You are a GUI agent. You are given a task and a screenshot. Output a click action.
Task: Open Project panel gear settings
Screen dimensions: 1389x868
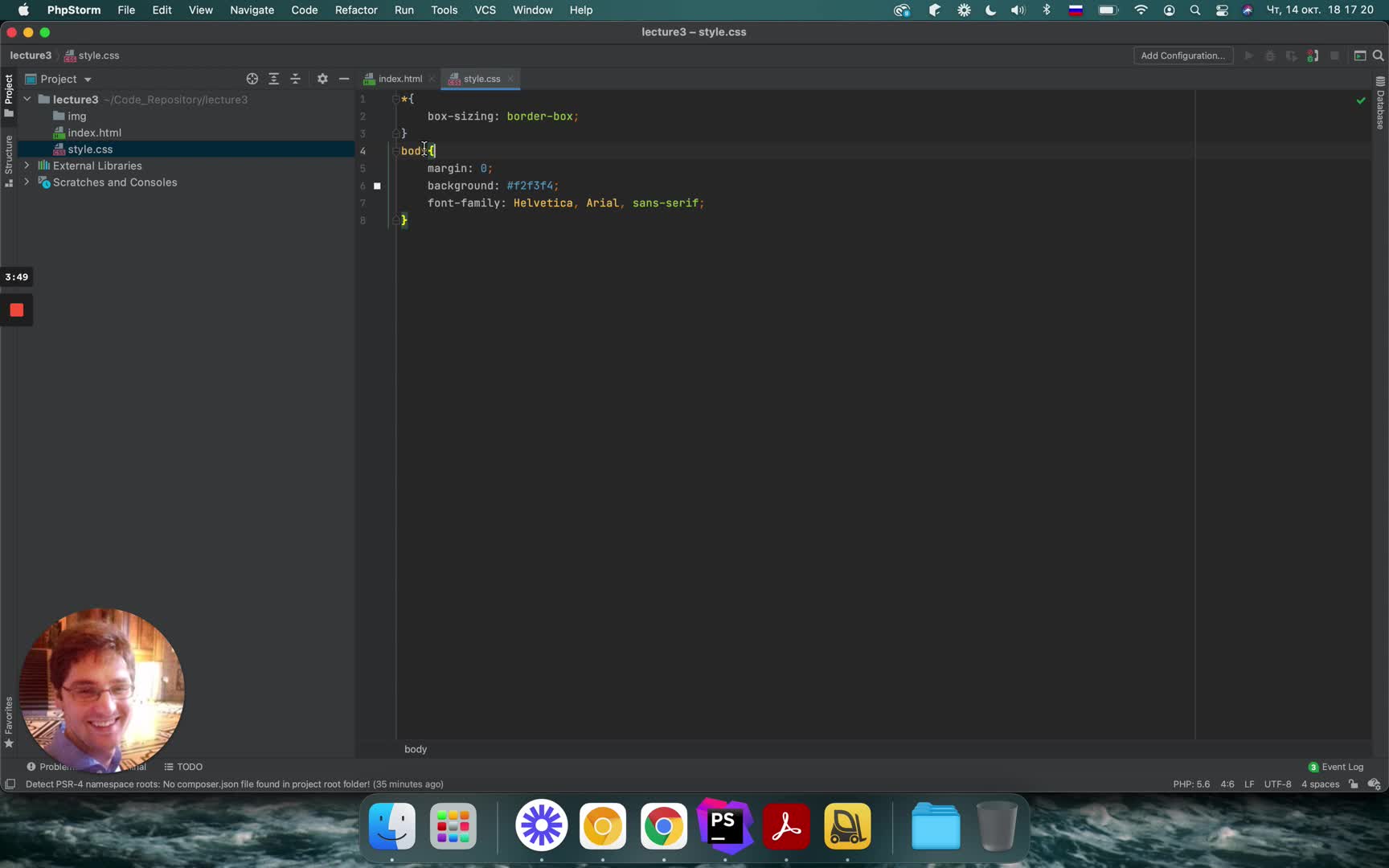click(x=322, y=79)
